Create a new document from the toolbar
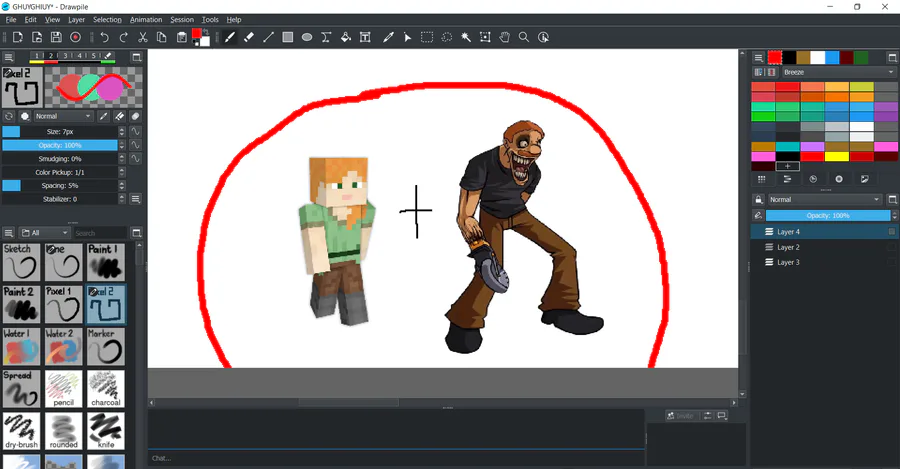This screenshot has height=469, width=900. pos(18,37)
